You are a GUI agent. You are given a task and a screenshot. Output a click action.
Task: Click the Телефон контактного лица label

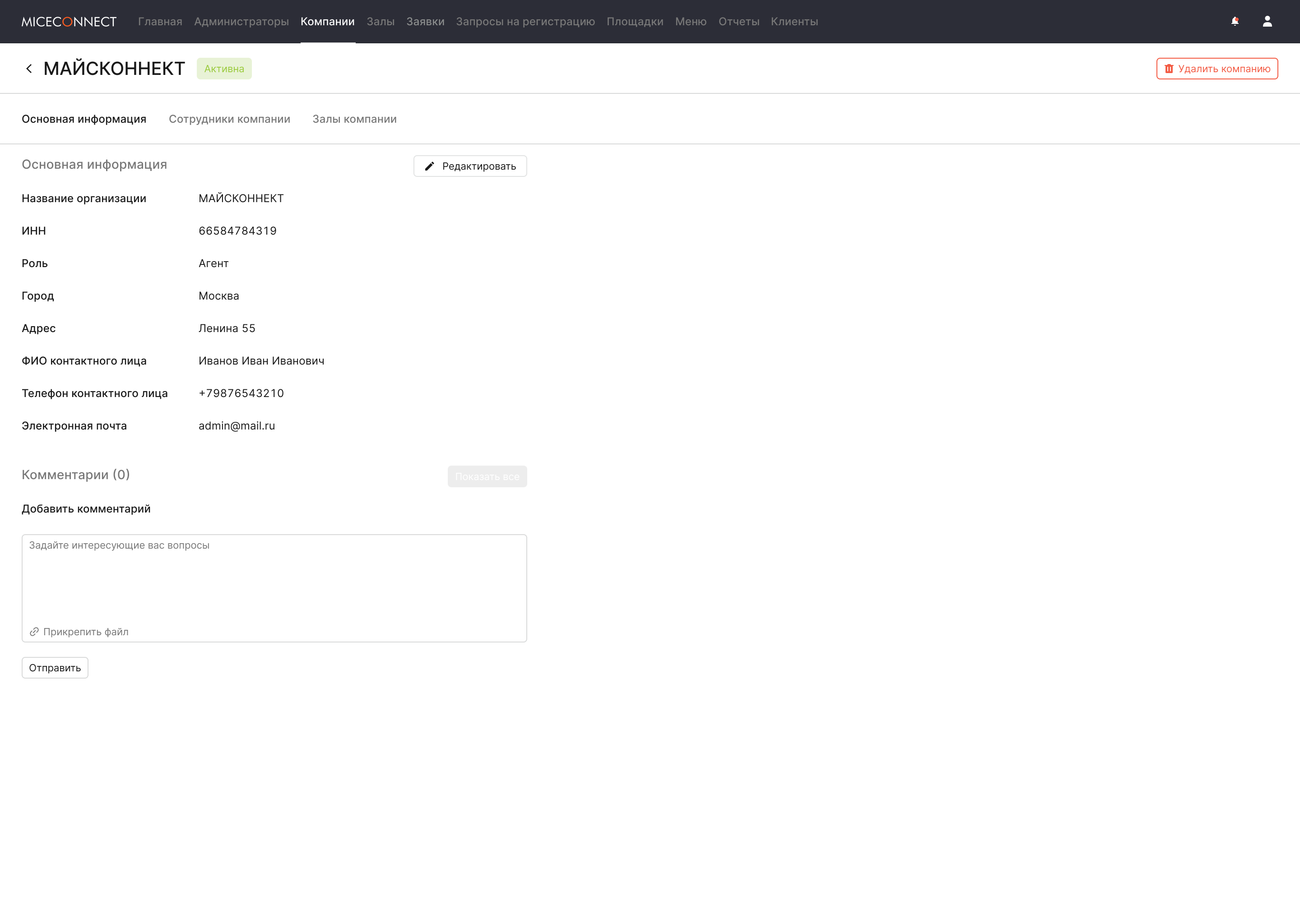tap(94, 393)
